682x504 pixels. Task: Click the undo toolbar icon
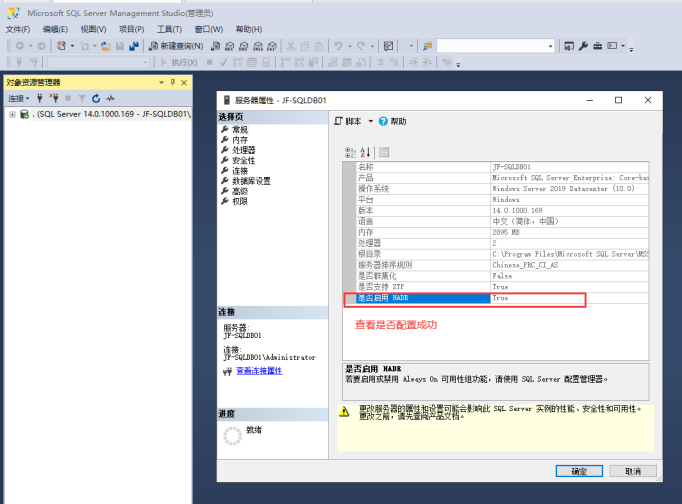tap(338, 46)
